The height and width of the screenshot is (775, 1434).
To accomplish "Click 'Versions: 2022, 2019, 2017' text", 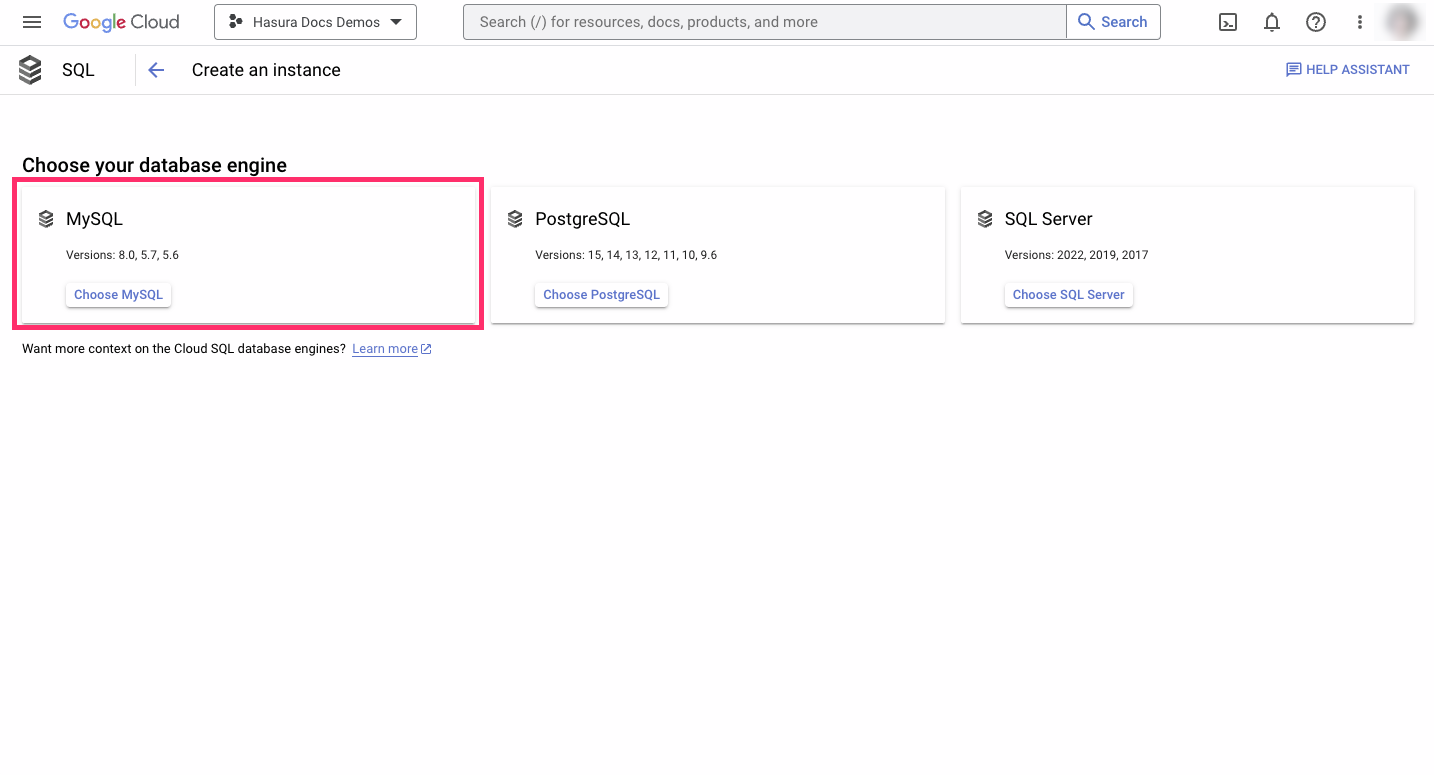I will point(1077,255).
